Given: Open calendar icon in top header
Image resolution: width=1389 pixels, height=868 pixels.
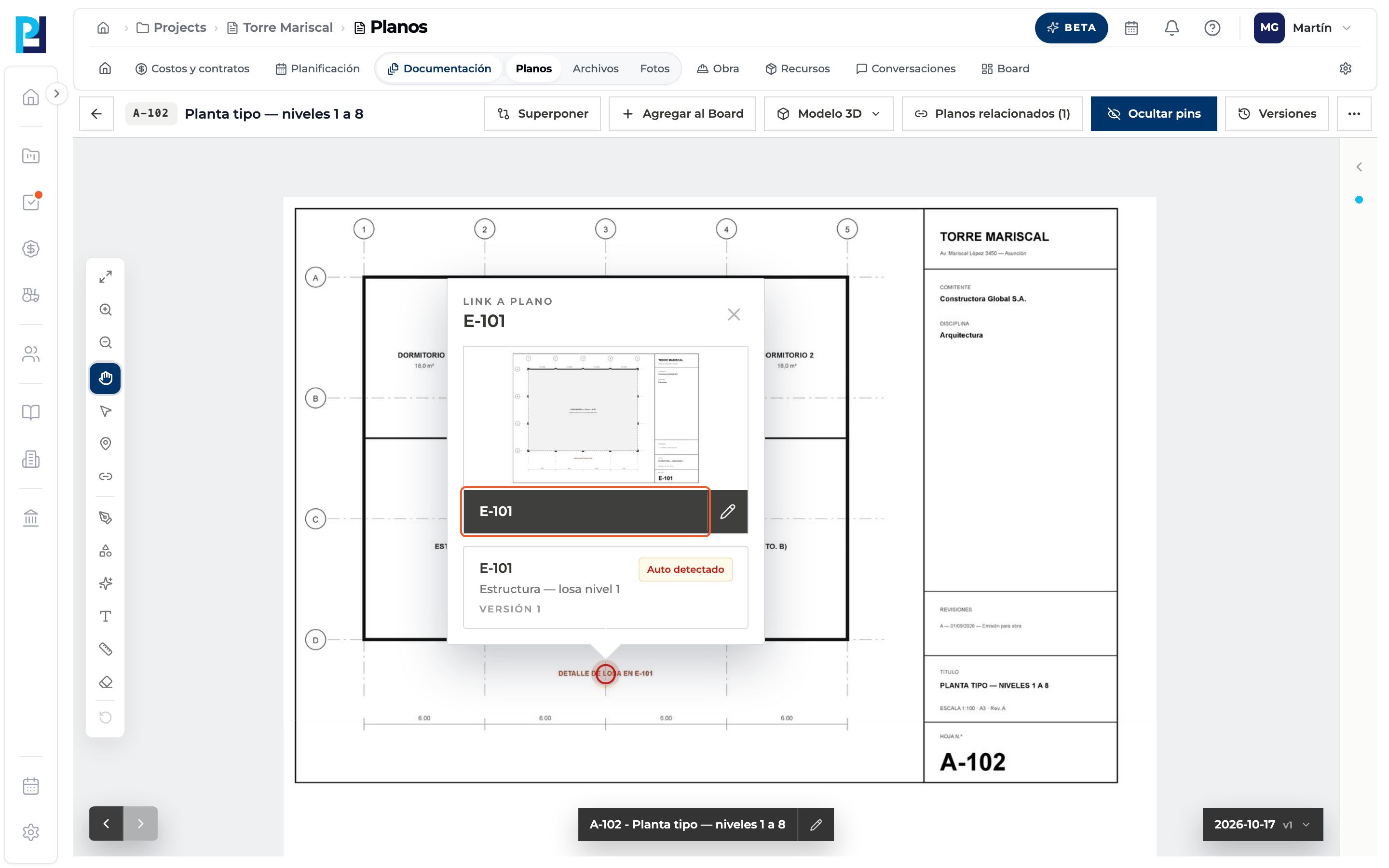Looking at the screenshot, I should [1130, 27].
